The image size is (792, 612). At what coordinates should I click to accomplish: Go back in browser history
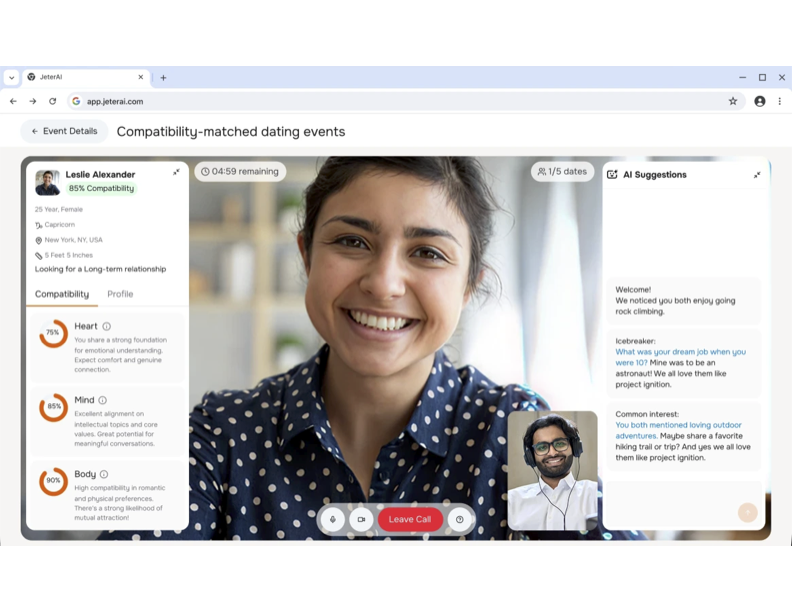pos(13,101)
